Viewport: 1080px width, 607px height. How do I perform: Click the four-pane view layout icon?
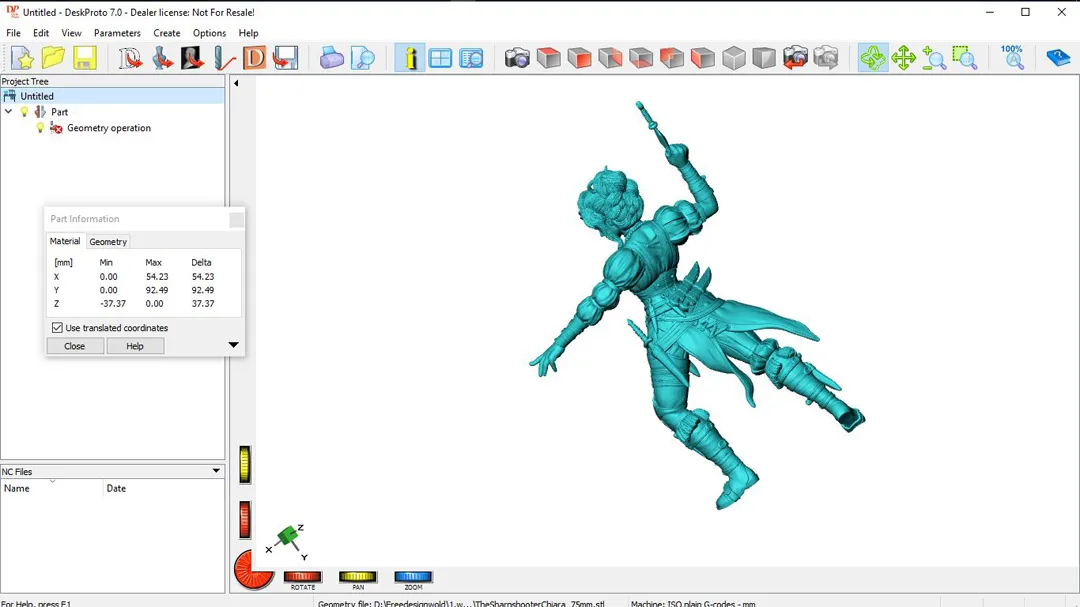click(x=440, y=58)
